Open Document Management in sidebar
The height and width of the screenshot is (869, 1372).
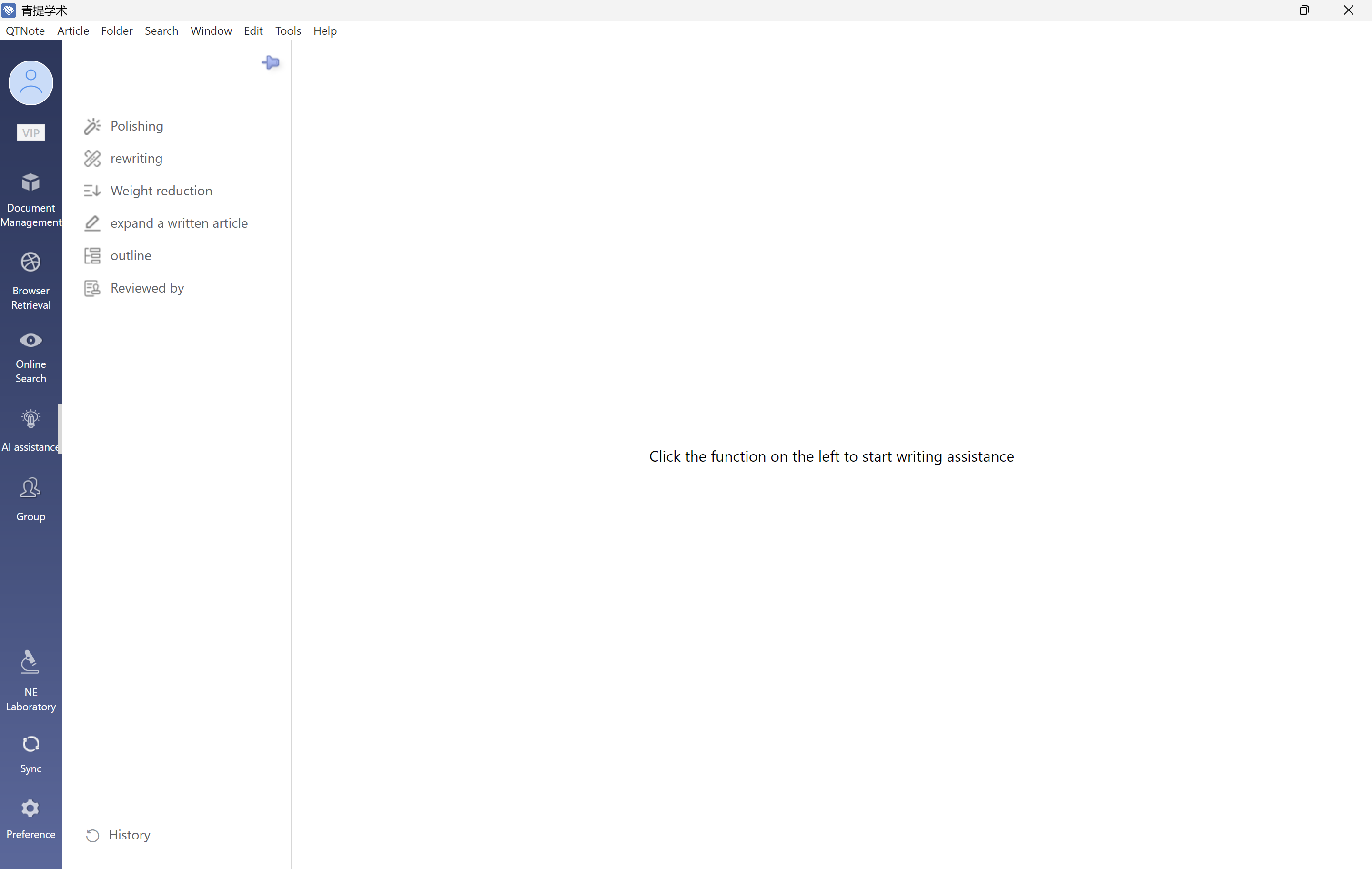(x=31, y=200)
